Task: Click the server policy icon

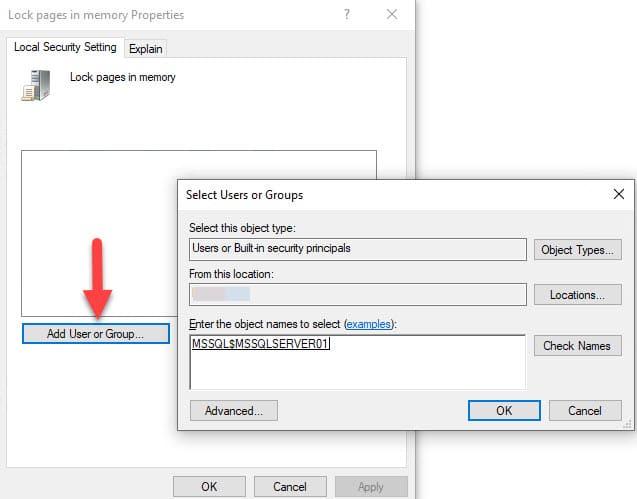Action: pyautogui.click(x=36, y=85)
